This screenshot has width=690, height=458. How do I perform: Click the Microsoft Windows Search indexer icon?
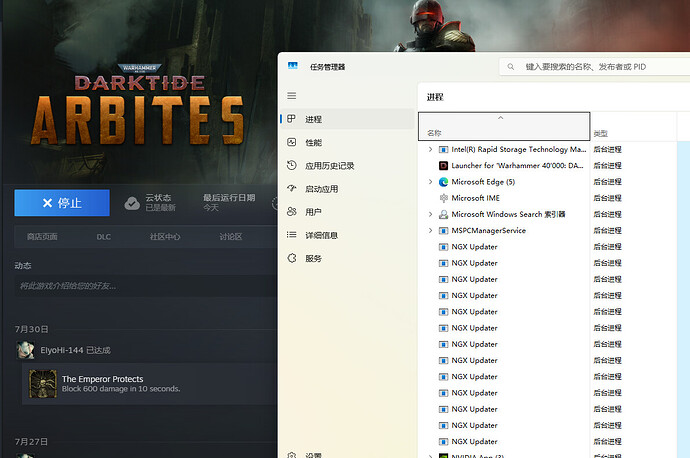pyautogui.click(x=444, y=214)
